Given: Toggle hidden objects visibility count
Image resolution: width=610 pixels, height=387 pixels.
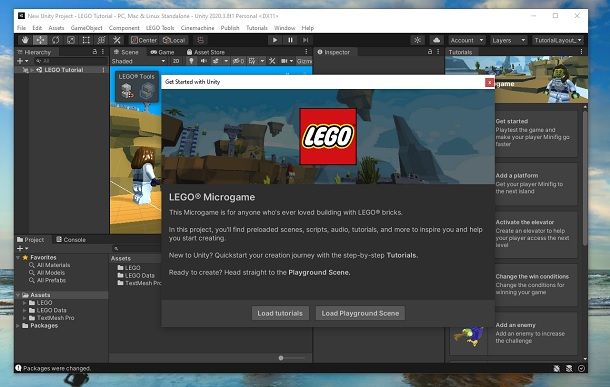Looking at the screenshot, I should [238, 61].
